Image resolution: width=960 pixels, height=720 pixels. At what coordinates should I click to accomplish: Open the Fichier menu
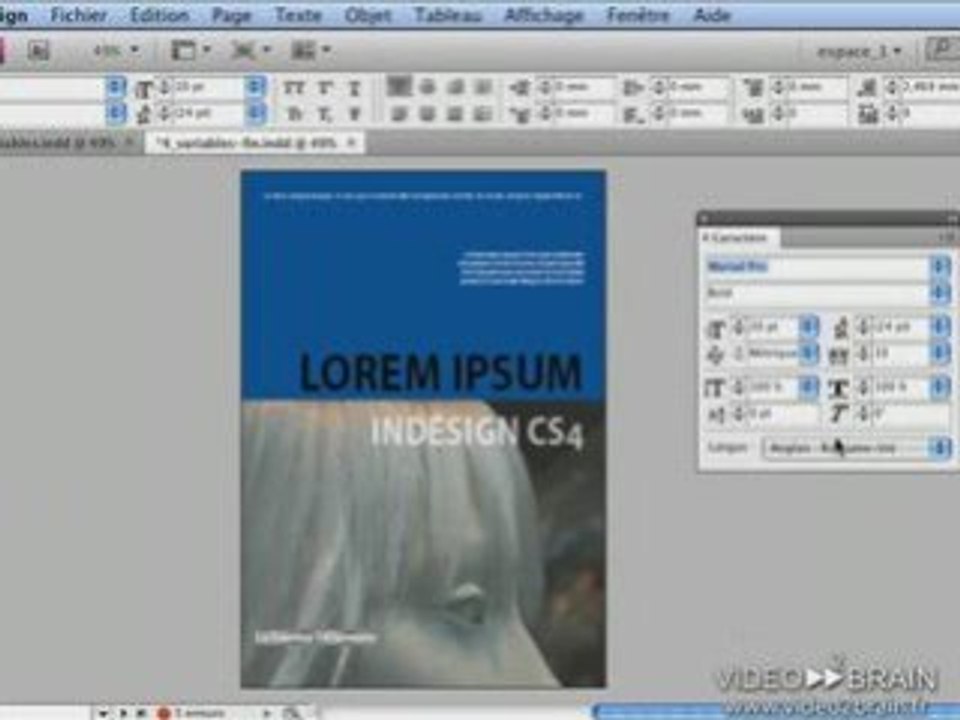pos(78,15)
